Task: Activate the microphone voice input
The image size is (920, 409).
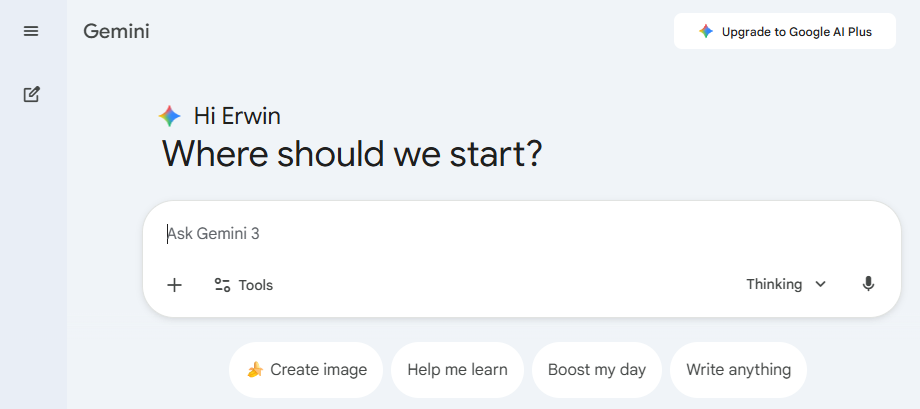Action: click(868, 284)
